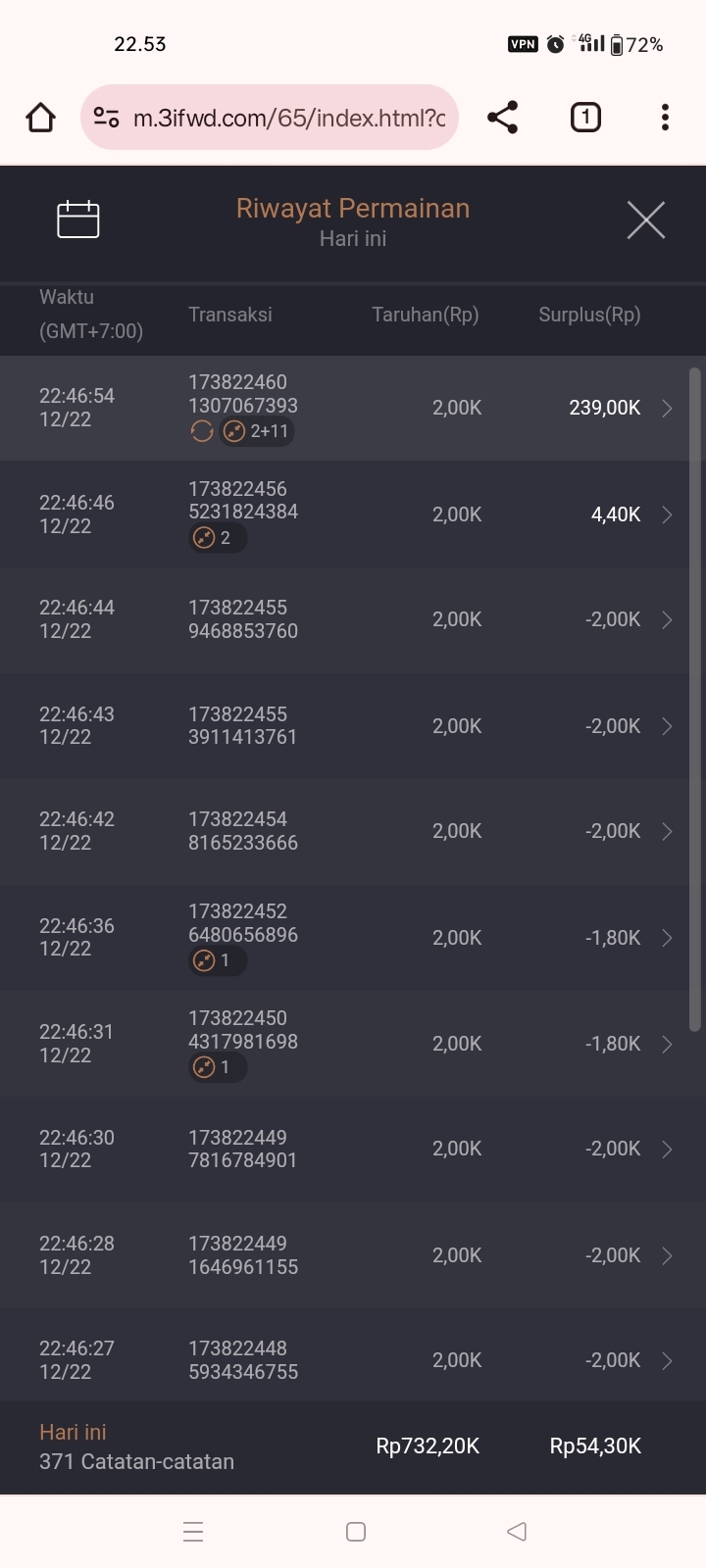This screenshot has width=706, height=1568.
Task: Click the browser URL address field
Action: [289, 118]
